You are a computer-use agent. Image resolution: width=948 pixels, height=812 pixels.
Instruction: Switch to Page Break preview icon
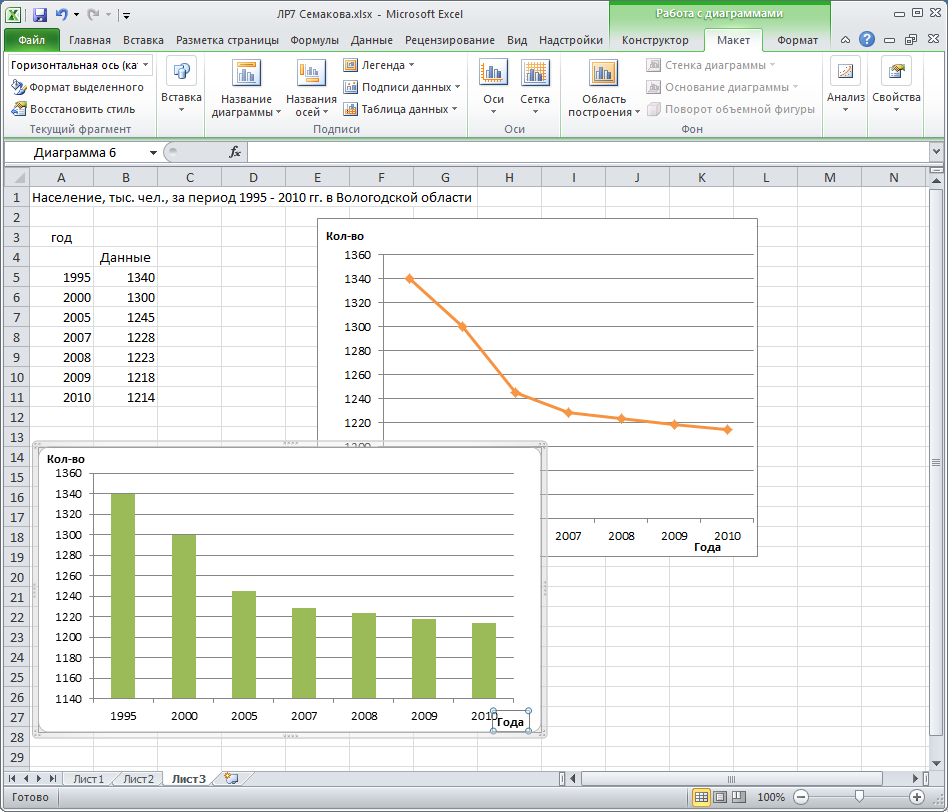738,797
